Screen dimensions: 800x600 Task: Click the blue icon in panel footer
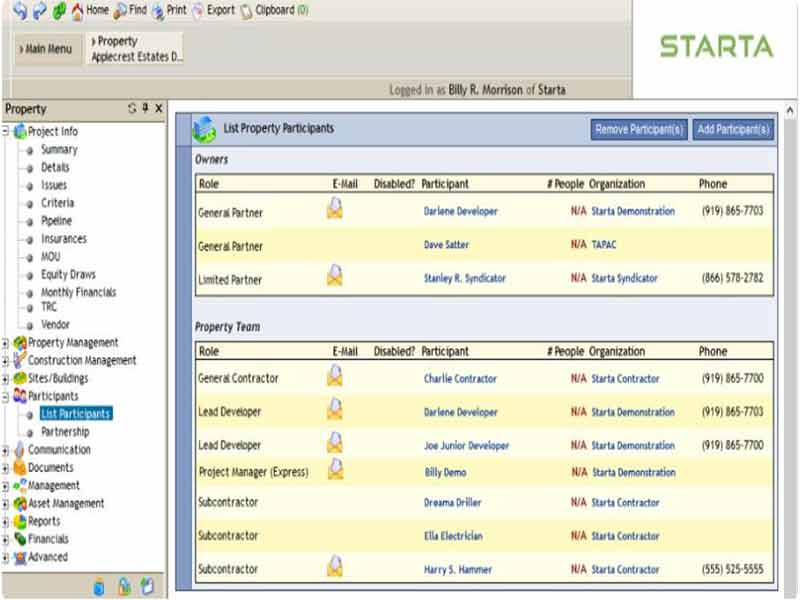coord(99,587)
